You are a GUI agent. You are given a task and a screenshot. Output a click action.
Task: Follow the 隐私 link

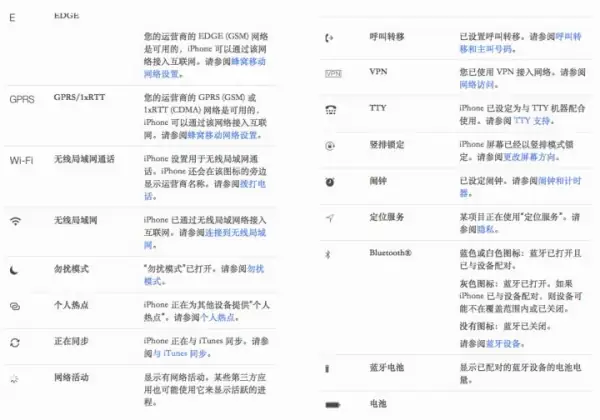coord(485,229)
